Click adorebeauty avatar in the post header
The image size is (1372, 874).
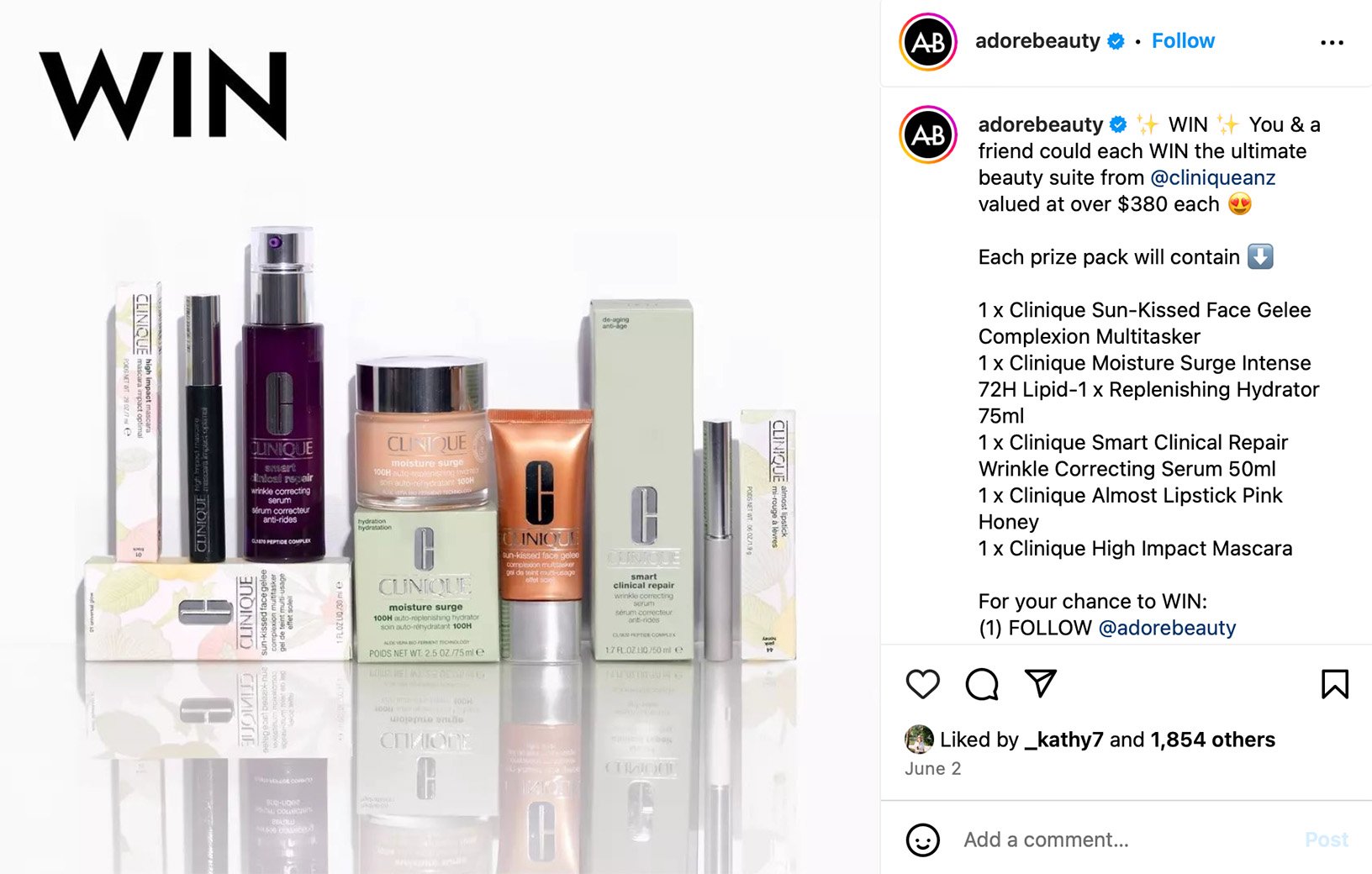click(x=928, y=42)
